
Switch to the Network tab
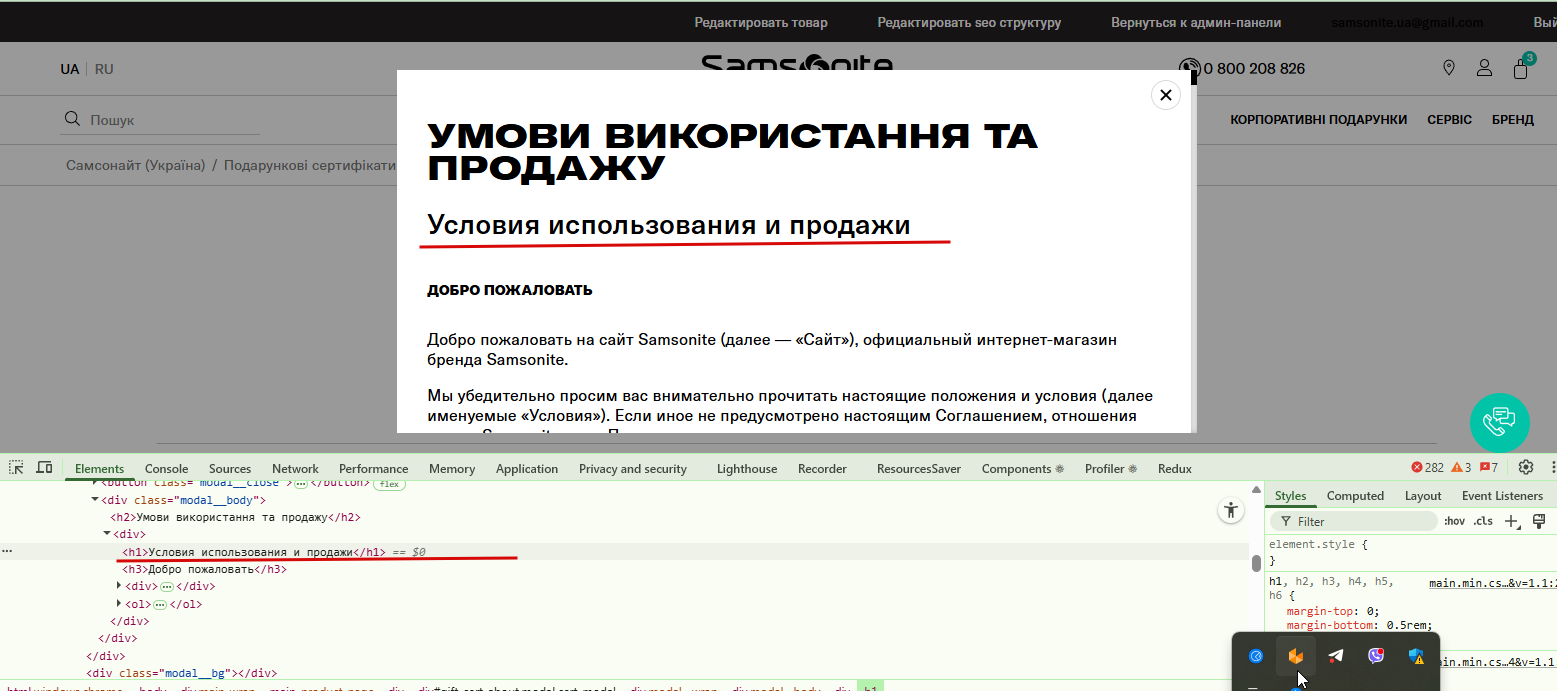[x=295, y=468]
